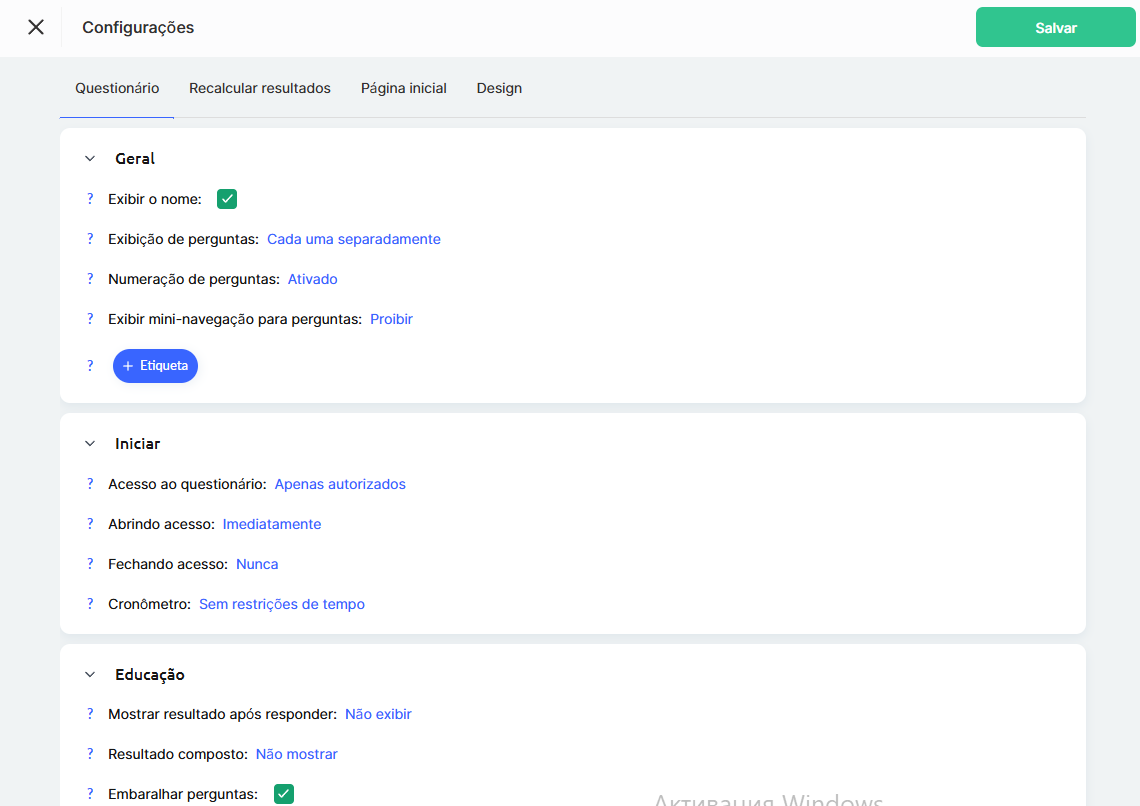Viewport: 1140px width, 806px height.
Task: Uncheck the Exibir o nome checkbox
Action: pos(227,199)
